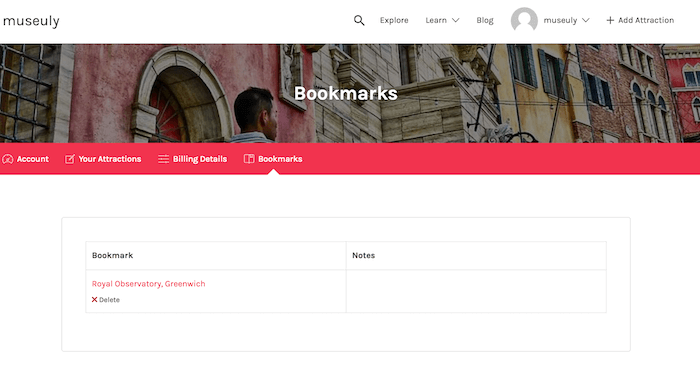The width and height of the screenshot is (700, 383).
Task: Click the museuly site logo
Action: [x=31, y=21]
